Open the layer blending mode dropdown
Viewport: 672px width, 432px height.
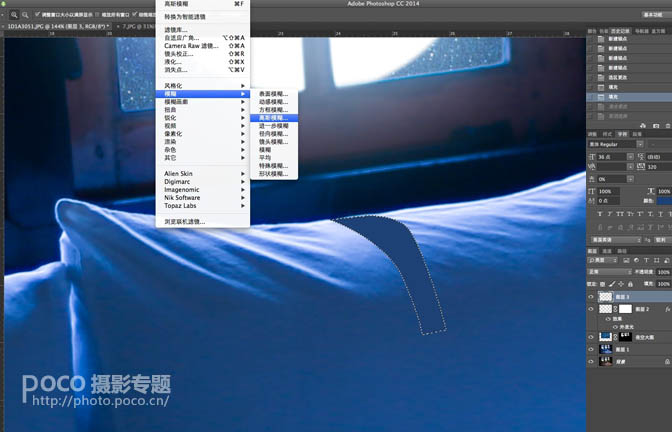(609, 272)
